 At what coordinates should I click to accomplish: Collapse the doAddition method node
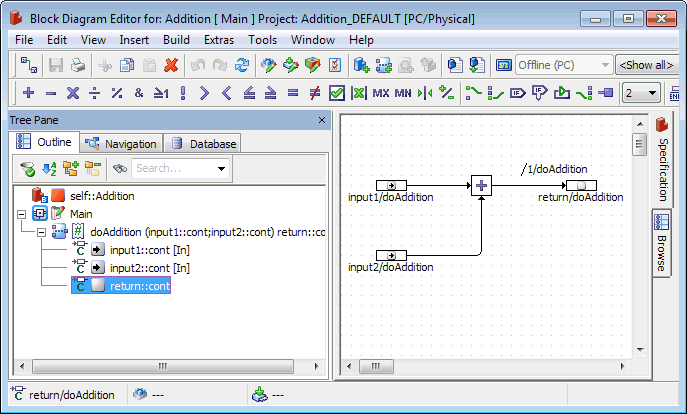click(x=41, y=232)
